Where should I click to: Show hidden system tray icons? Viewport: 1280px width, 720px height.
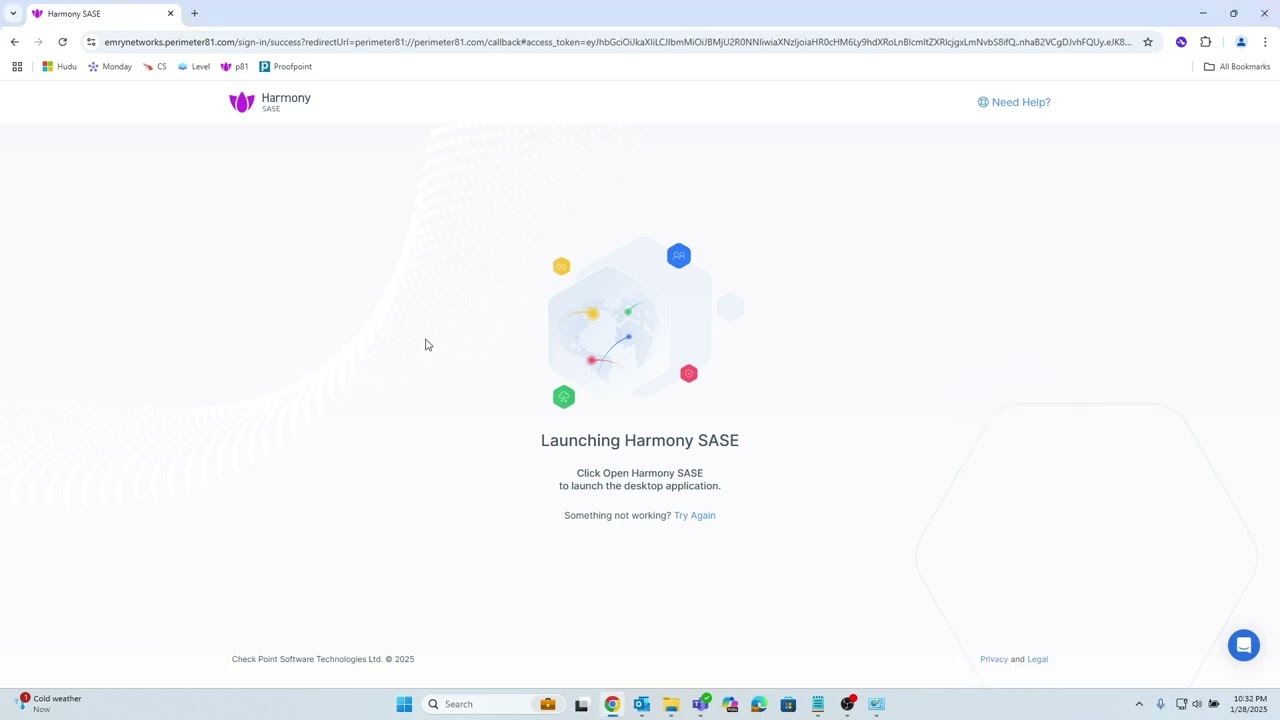tap(1138, 704)
